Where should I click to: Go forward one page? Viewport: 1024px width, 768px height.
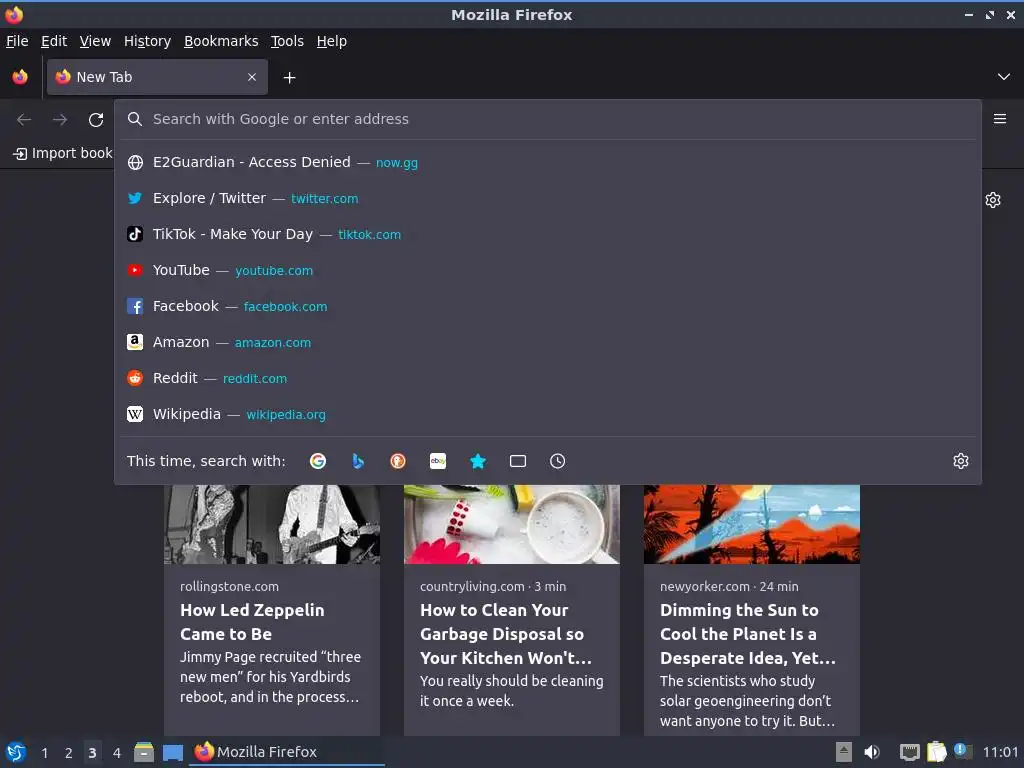point(60,120)
